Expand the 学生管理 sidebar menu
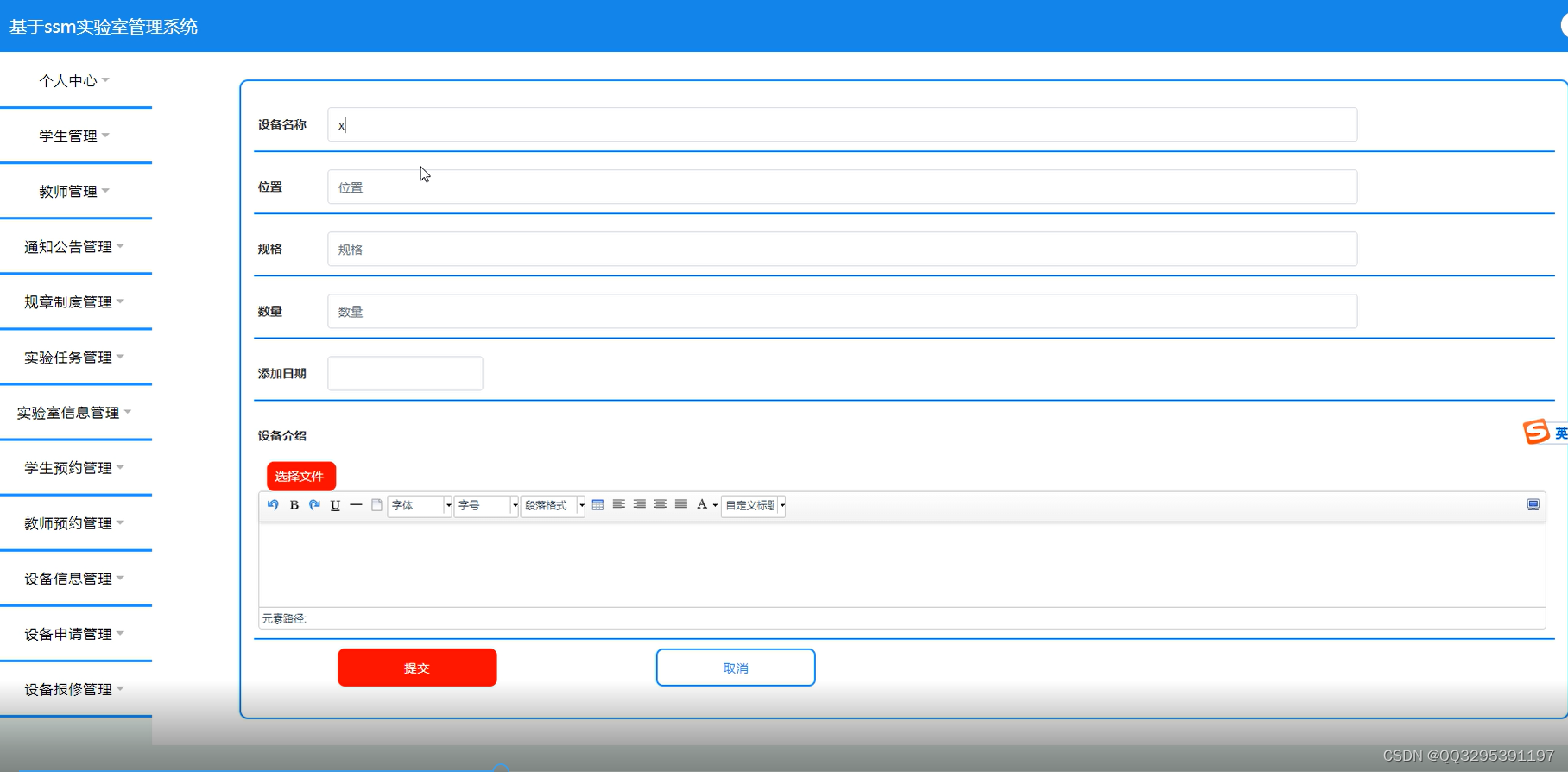 coord(74,136)
